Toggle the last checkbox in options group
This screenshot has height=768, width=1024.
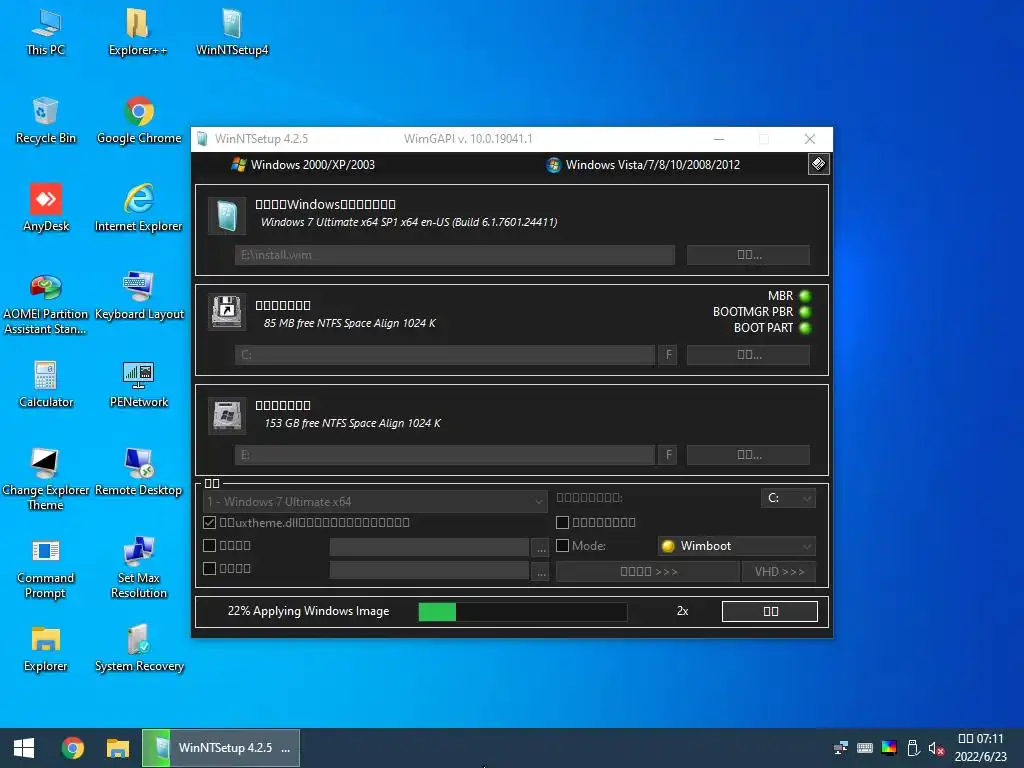(210, 568)
